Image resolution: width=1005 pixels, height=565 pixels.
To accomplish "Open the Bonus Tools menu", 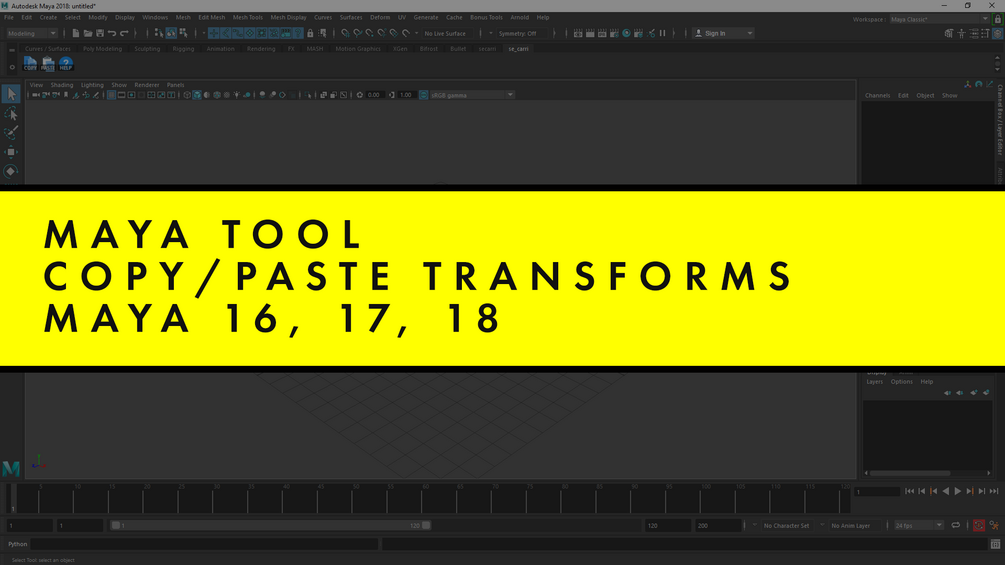I will click(486, 17).
